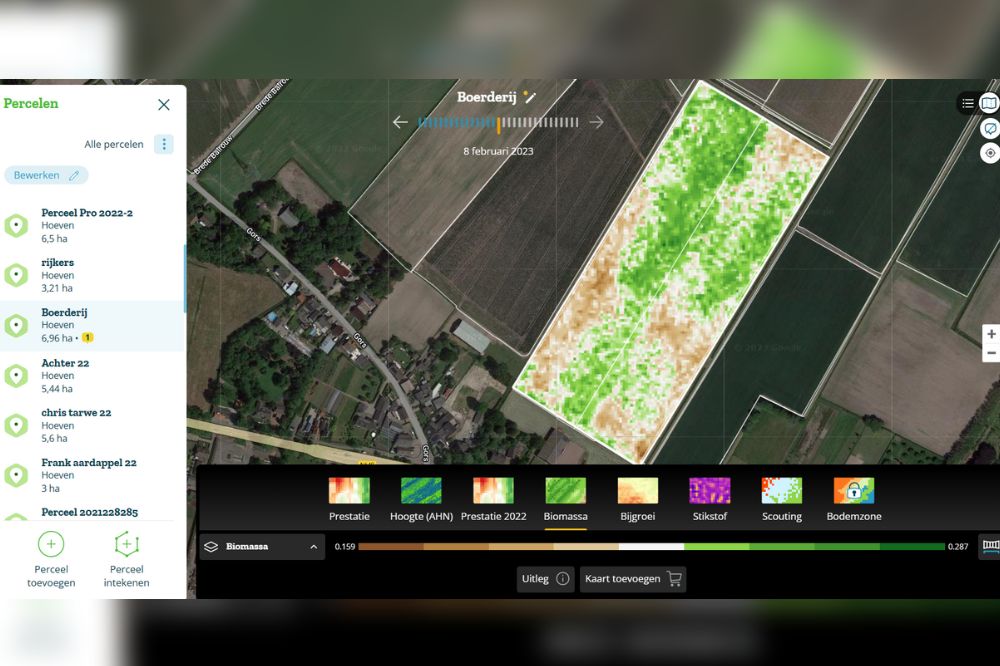Zoom in the map with plus button

pos(990,334)
